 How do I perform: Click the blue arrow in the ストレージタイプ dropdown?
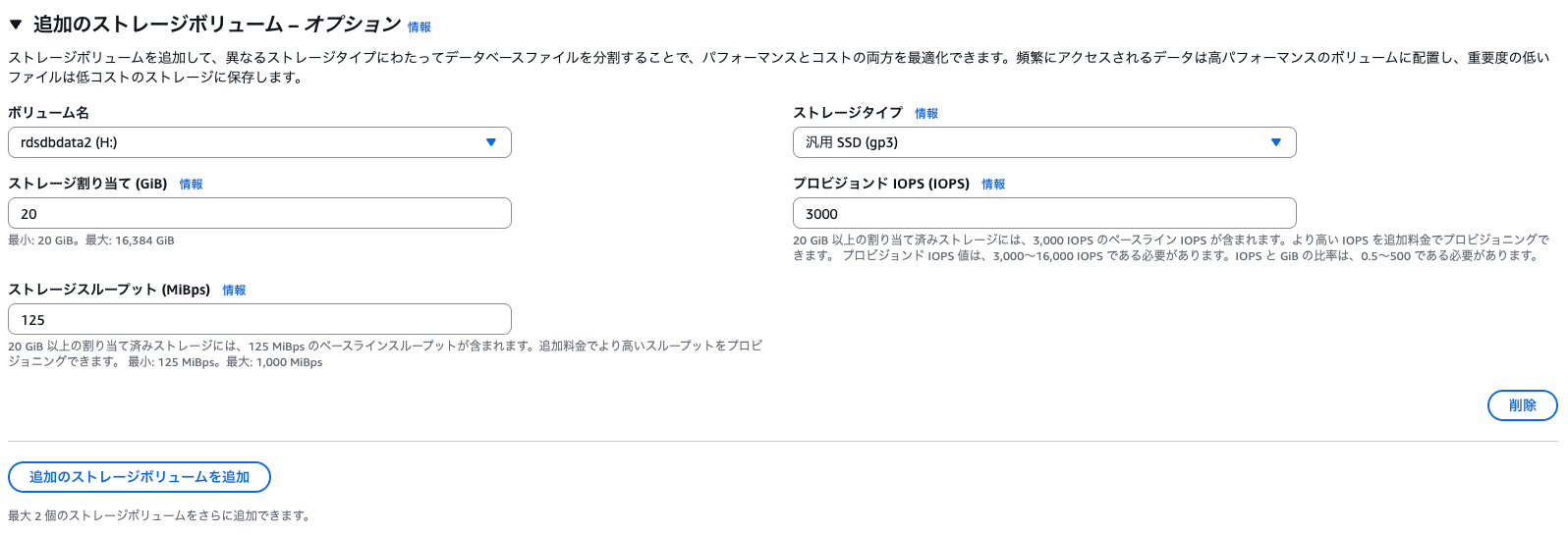(1275, 142)
